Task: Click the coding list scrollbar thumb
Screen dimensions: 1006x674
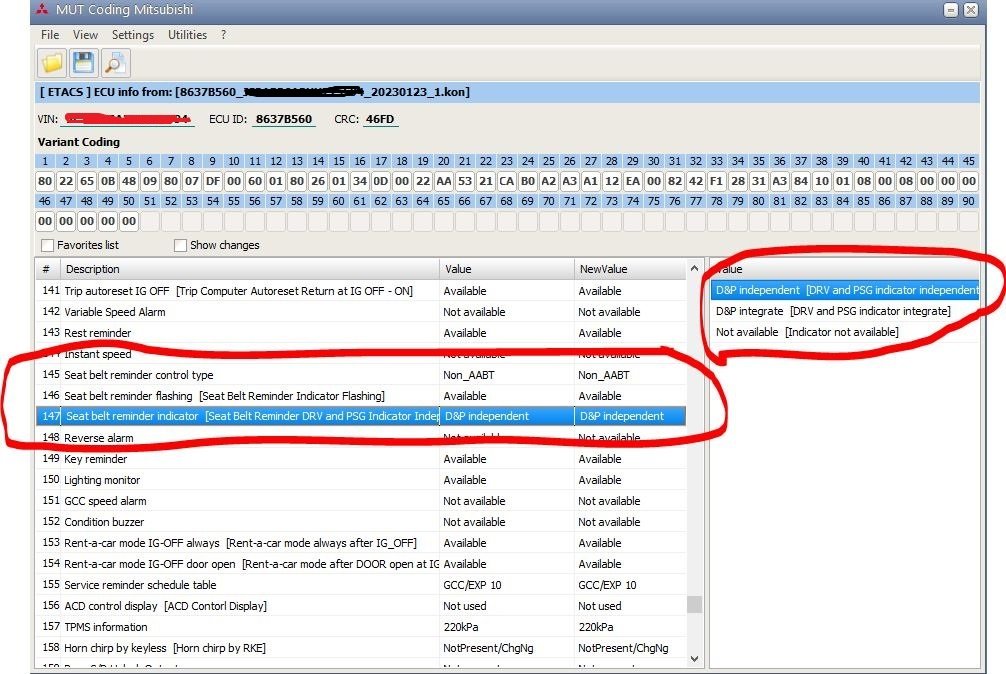Action: point(694,604)
